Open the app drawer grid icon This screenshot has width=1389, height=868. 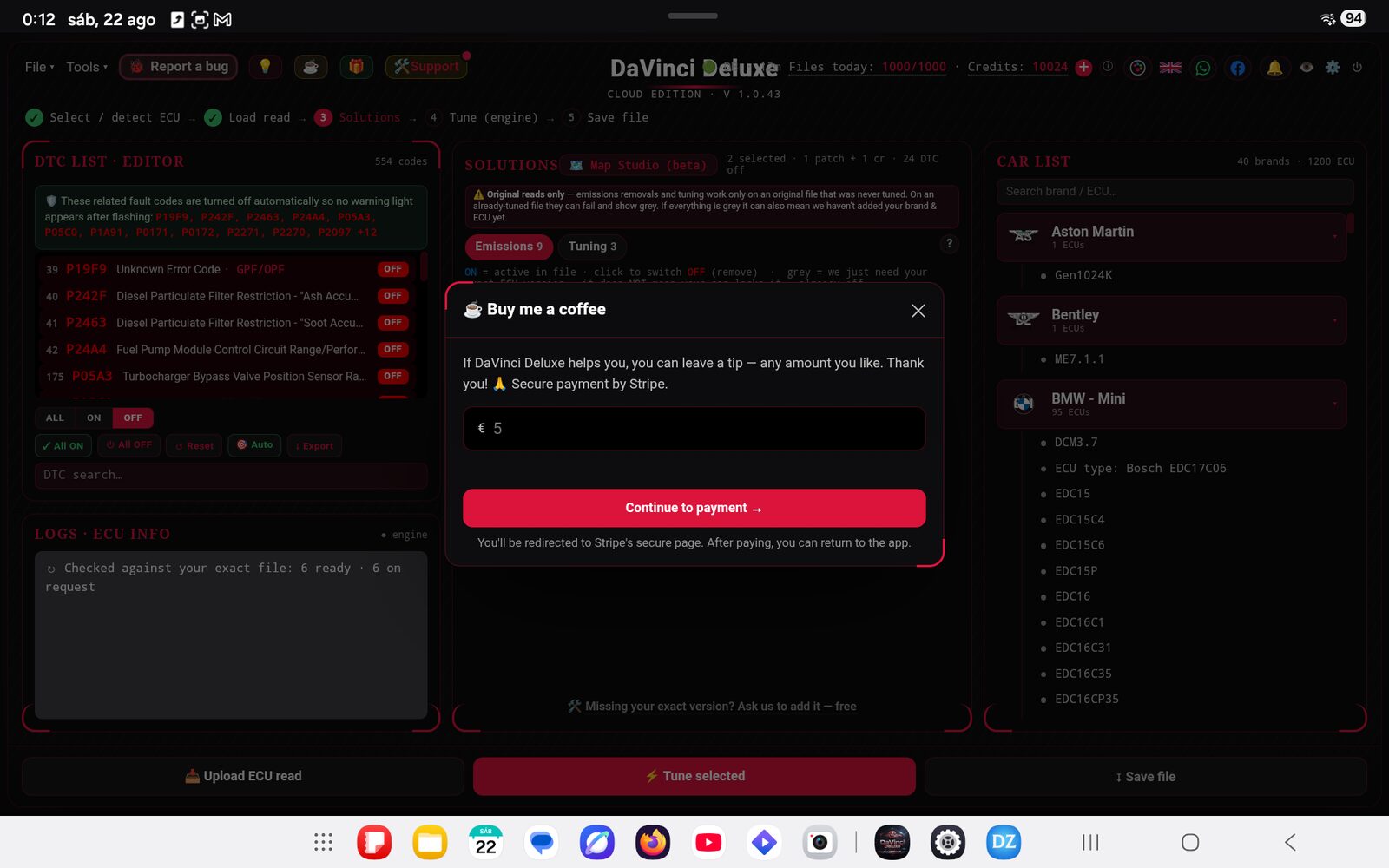coord(323,842)
